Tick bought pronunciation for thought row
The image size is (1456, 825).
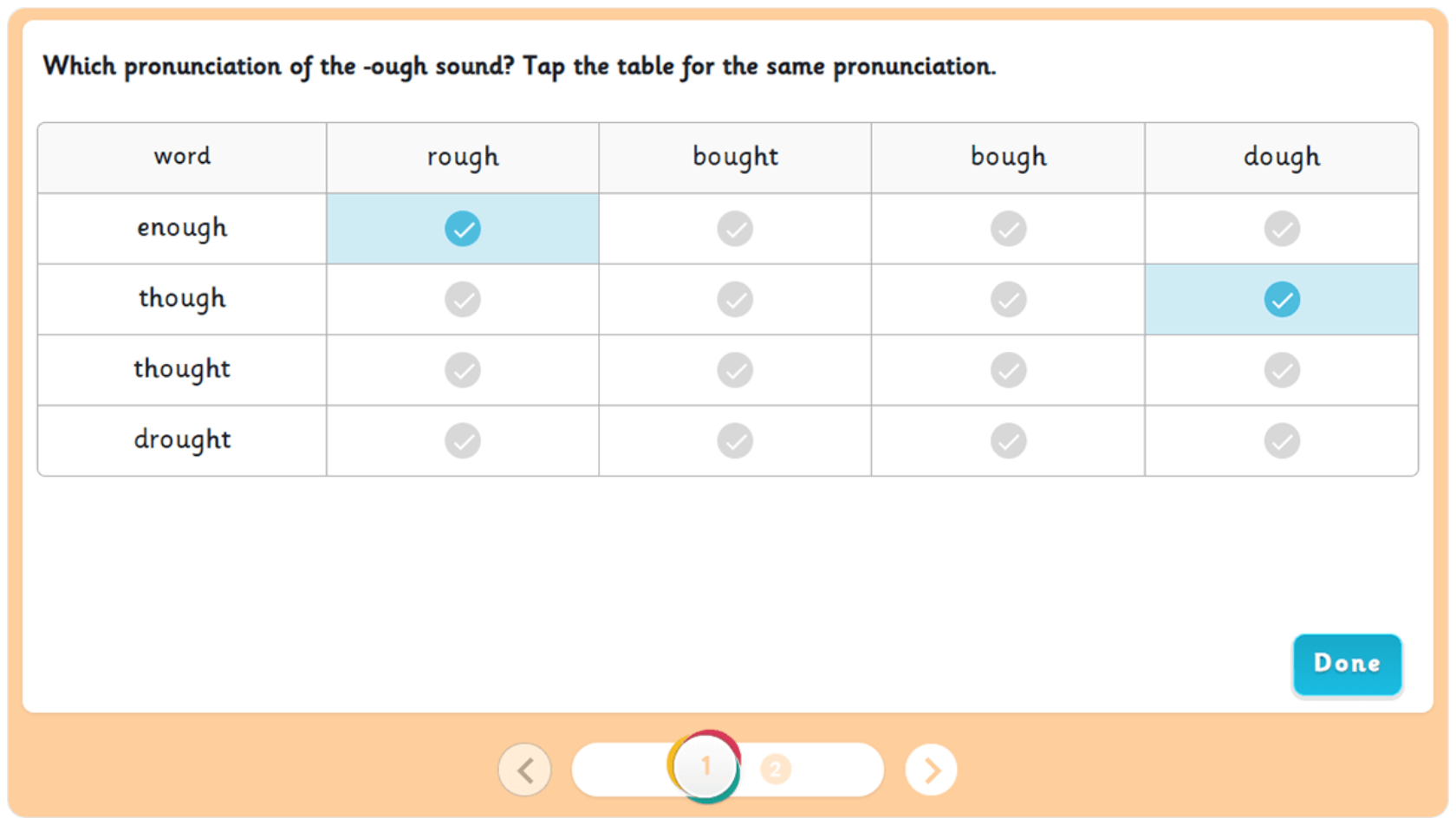(735, 370)
